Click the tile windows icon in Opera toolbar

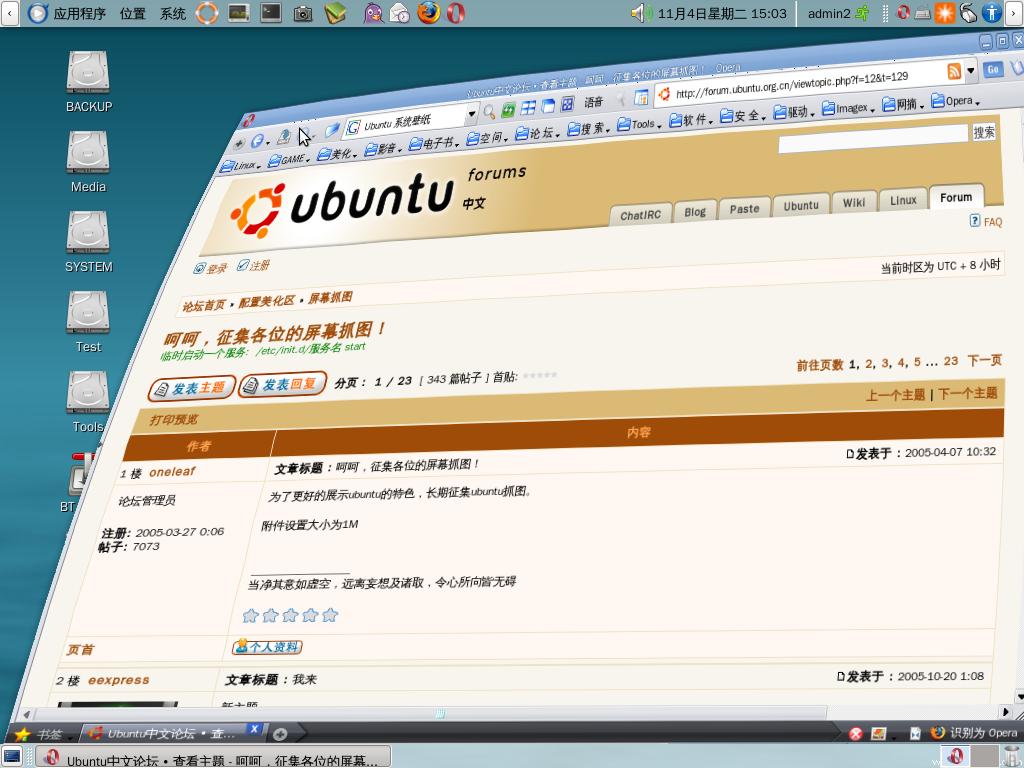[528, 108]
